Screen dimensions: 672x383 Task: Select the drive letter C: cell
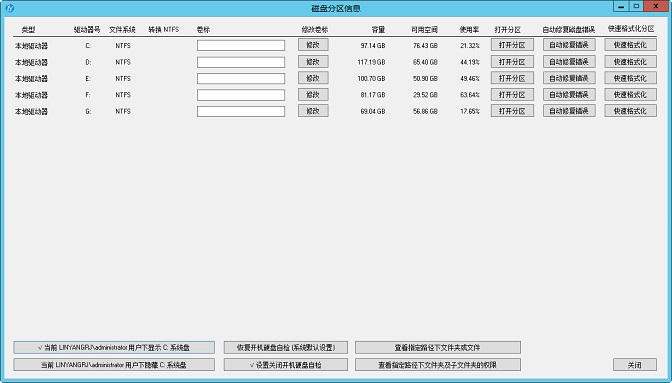88,46
